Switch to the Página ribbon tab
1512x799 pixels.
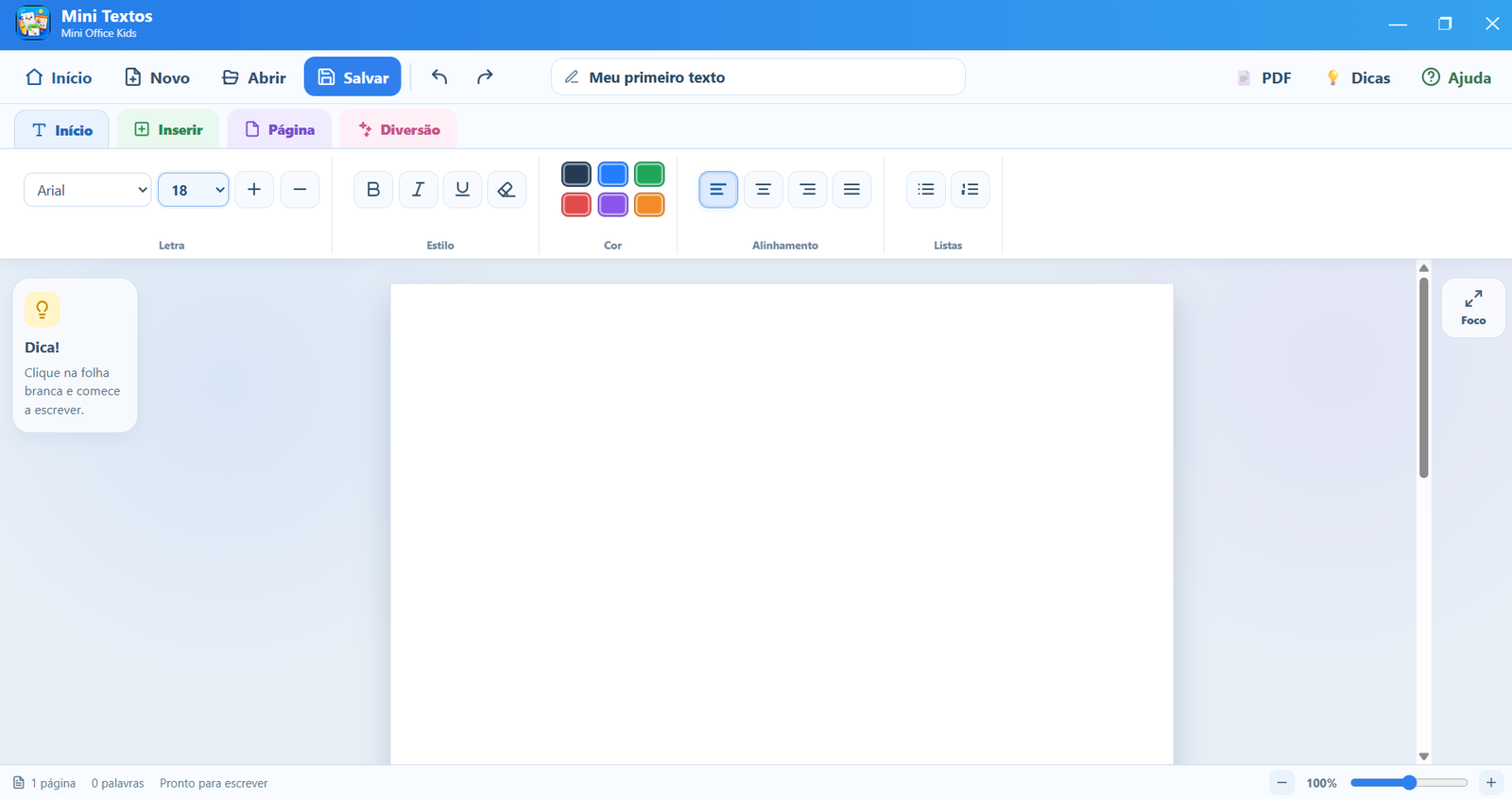[280, 130]
